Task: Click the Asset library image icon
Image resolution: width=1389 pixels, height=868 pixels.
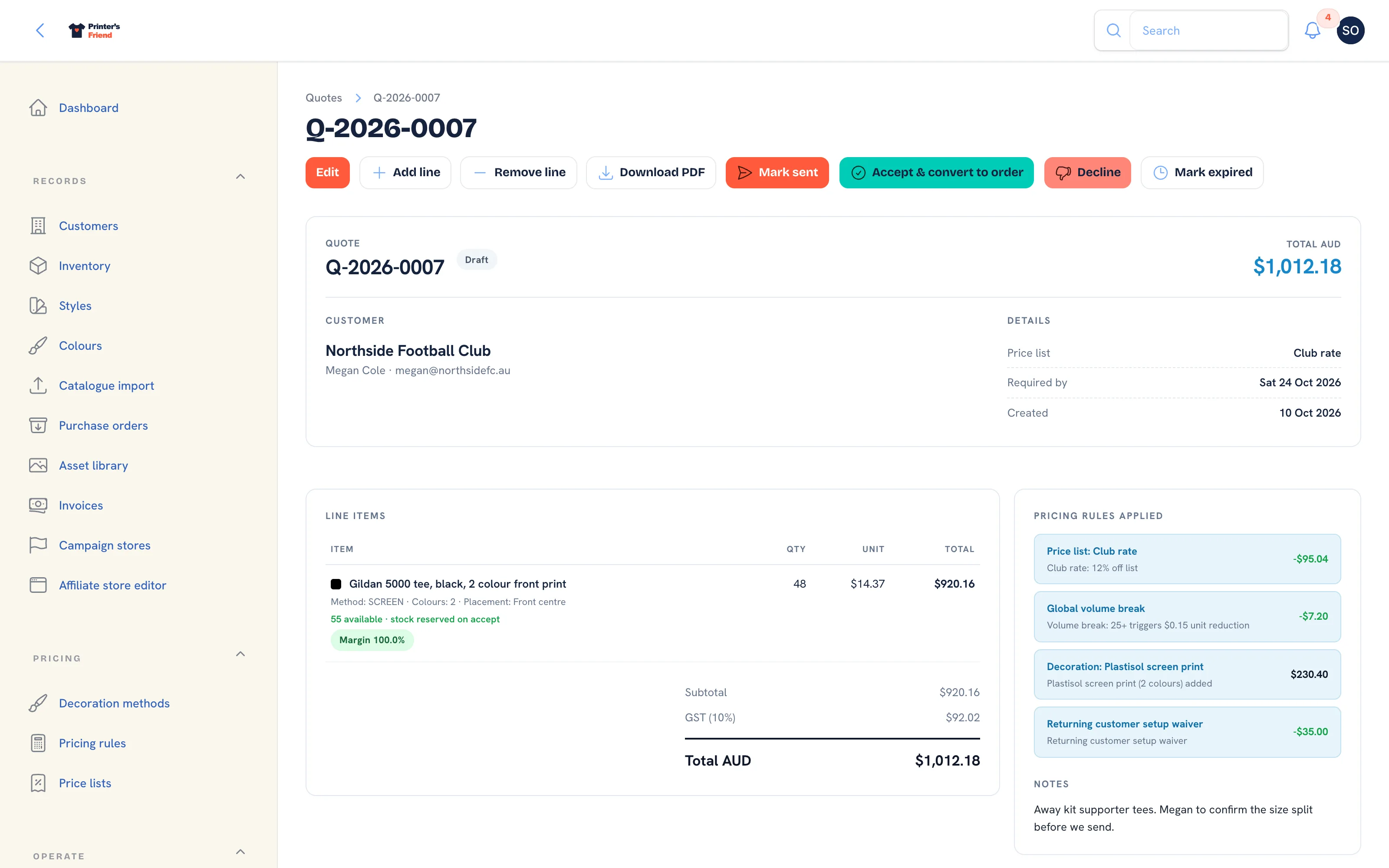Action: (x=39, y=465)
